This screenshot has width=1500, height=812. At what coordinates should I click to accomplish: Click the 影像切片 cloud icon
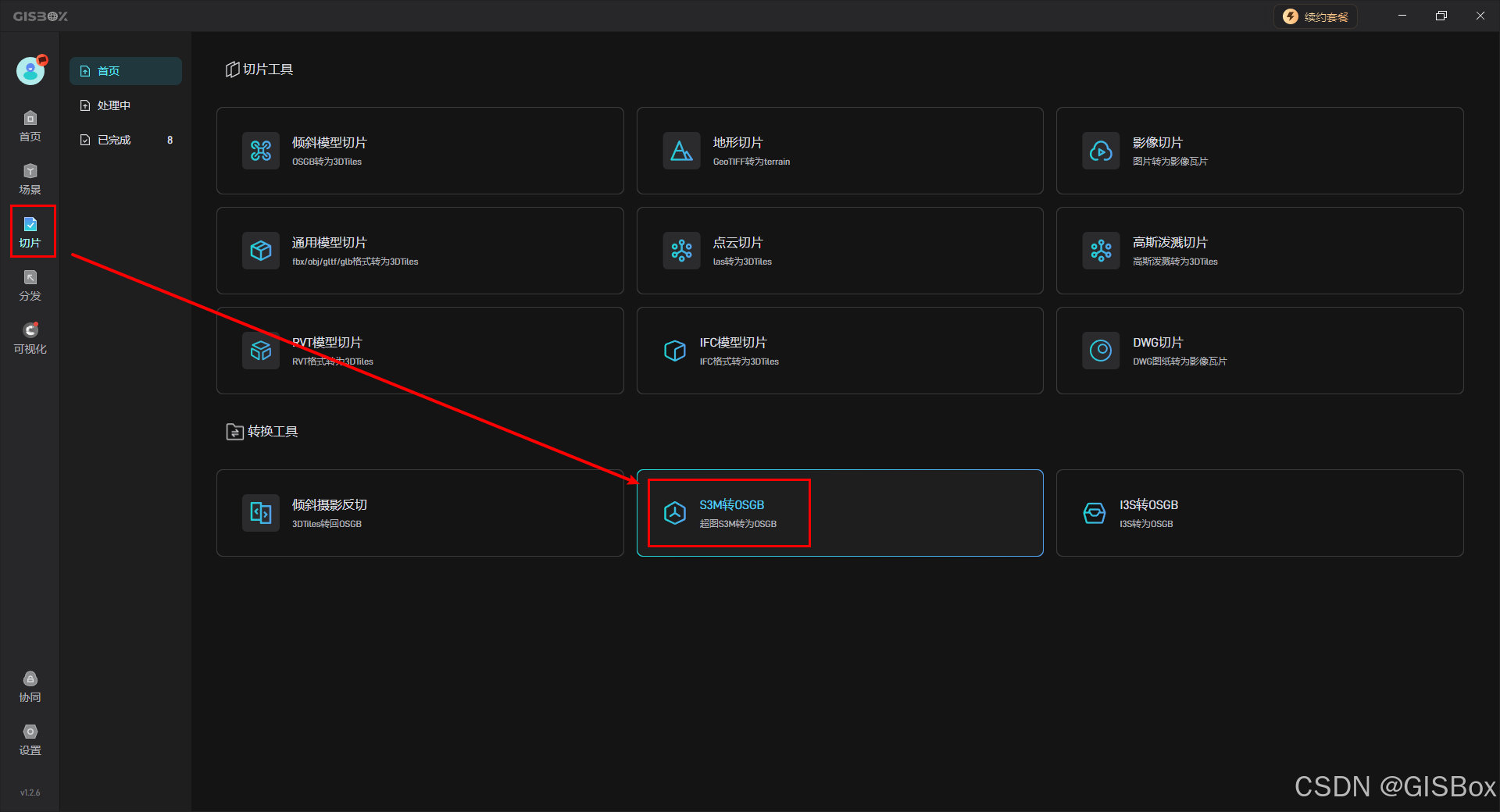pos(1101,151)
